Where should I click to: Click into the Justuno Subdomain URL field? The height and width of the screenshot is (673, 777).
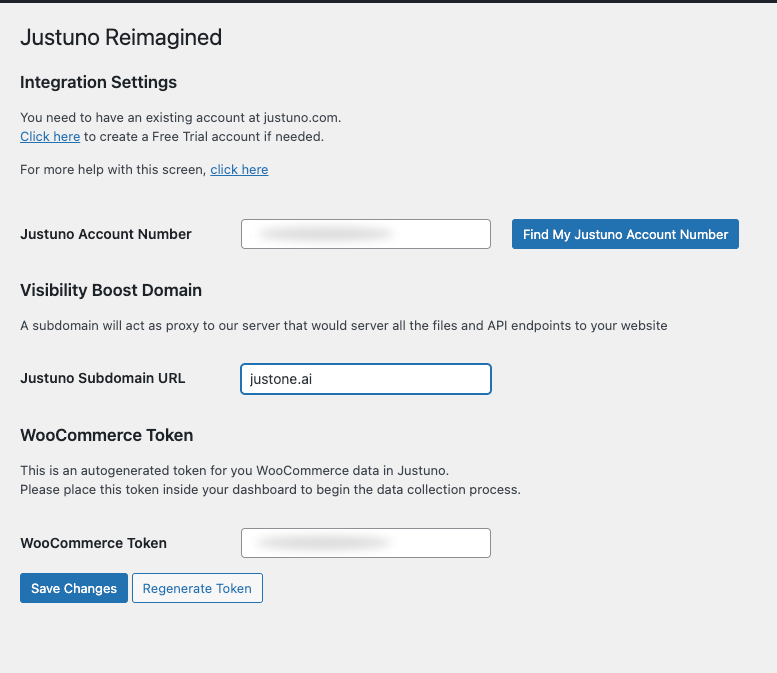click(365, 379)
